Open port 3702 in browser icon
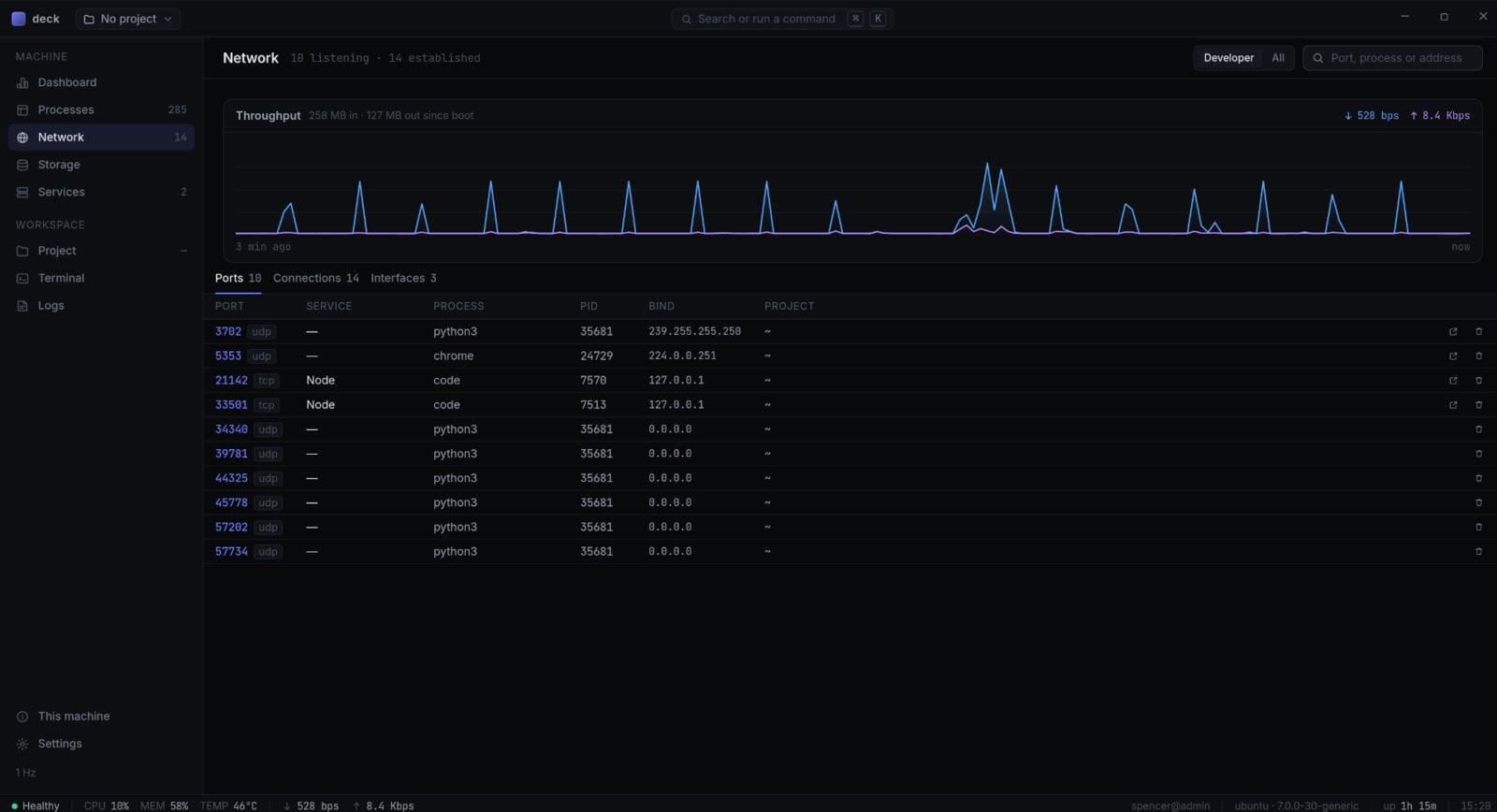The image size is (1497, 812). click(1453, 331)
